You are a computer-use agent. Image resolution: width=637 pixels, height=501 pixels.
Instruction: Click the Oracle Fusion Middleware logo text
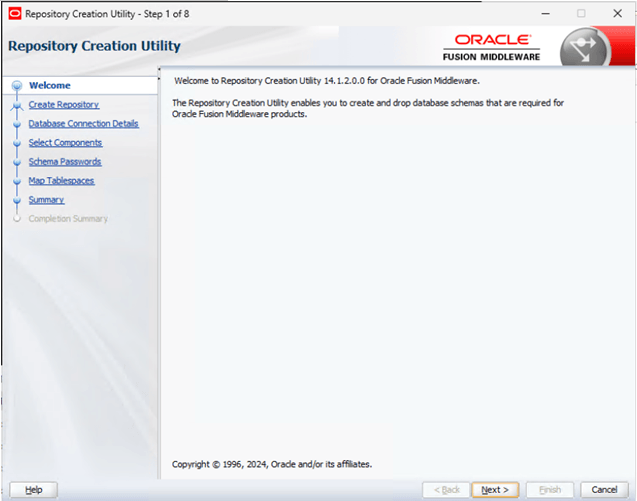[x=492, y=48]
